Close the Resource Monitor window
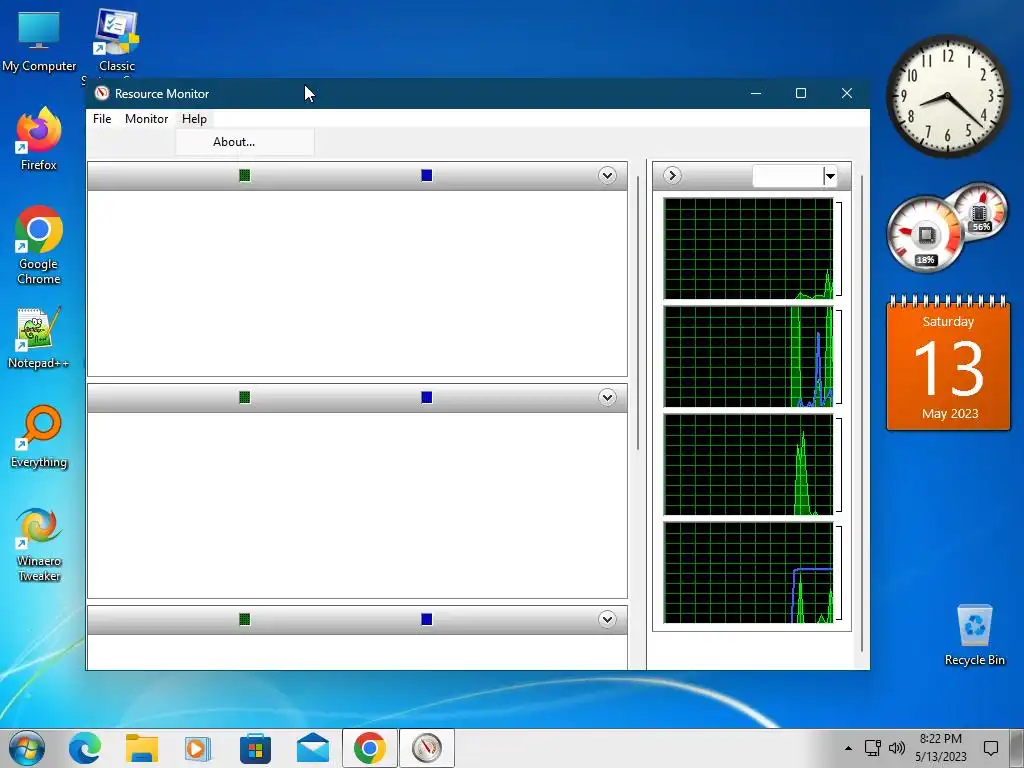Viewport: 1024px width, 768px height. pyautogui.click(x=846, y=93)
